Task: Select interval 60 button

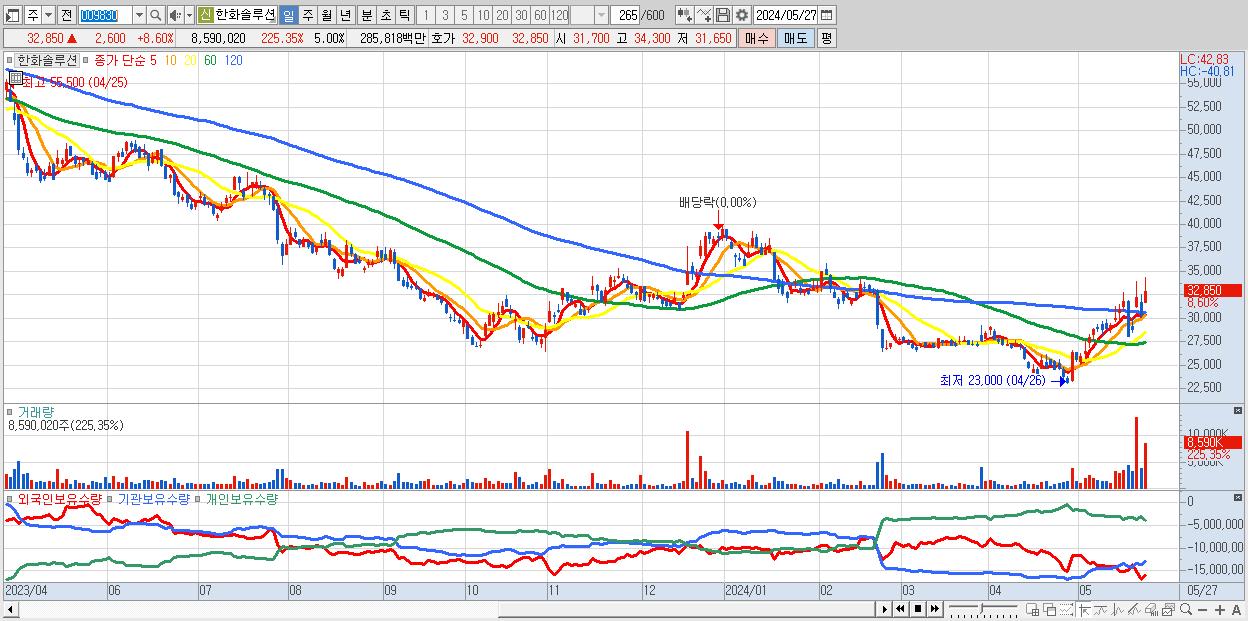Action: coord(540,15)
